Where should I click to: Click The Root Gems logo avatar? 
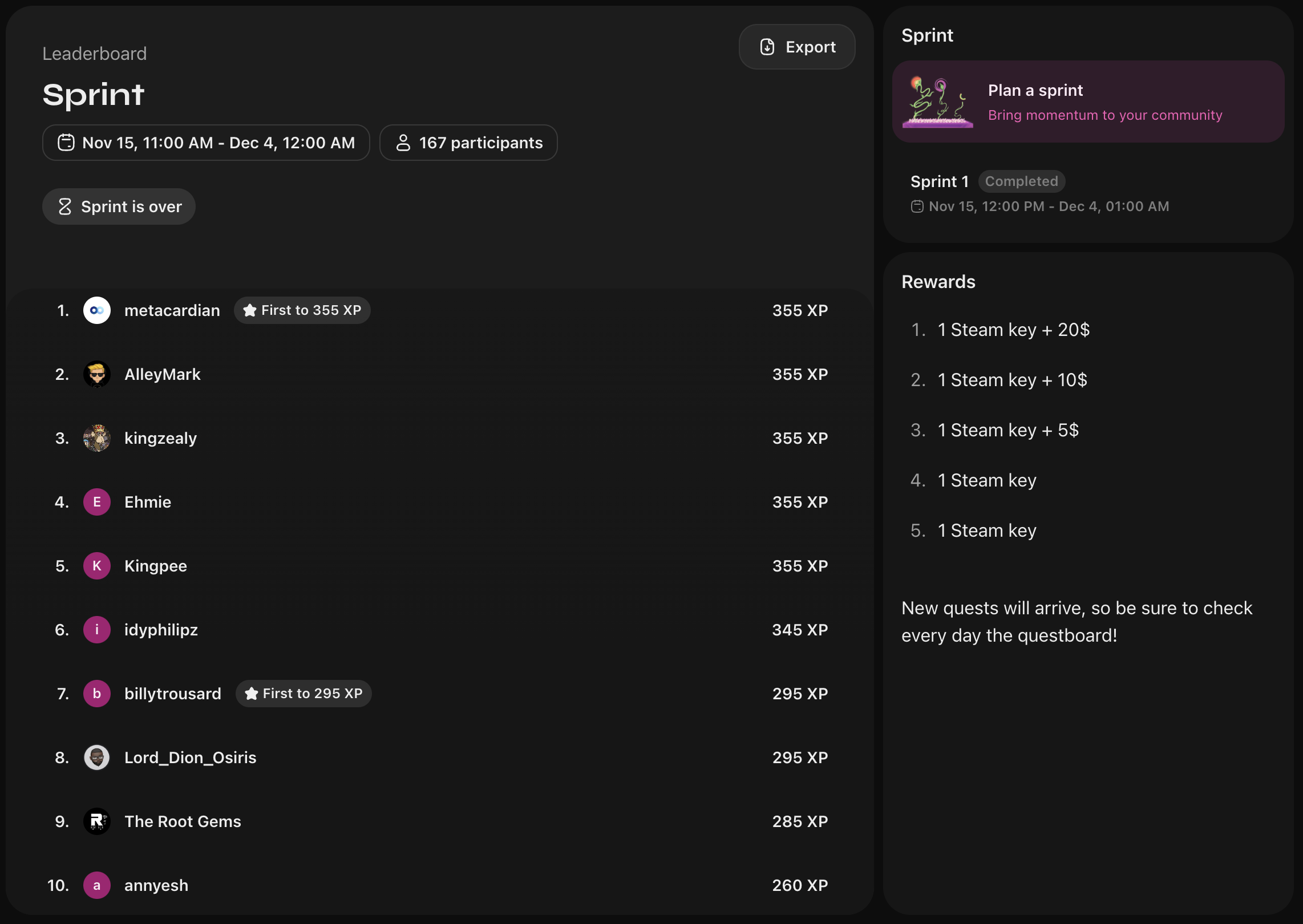(97, 821)
